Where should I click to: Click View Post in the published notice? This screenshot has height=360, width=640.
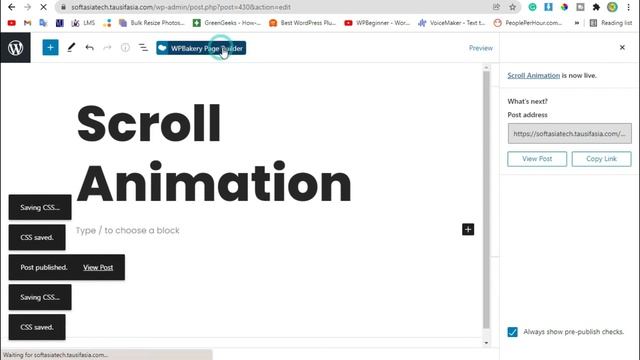click(98, 268)
